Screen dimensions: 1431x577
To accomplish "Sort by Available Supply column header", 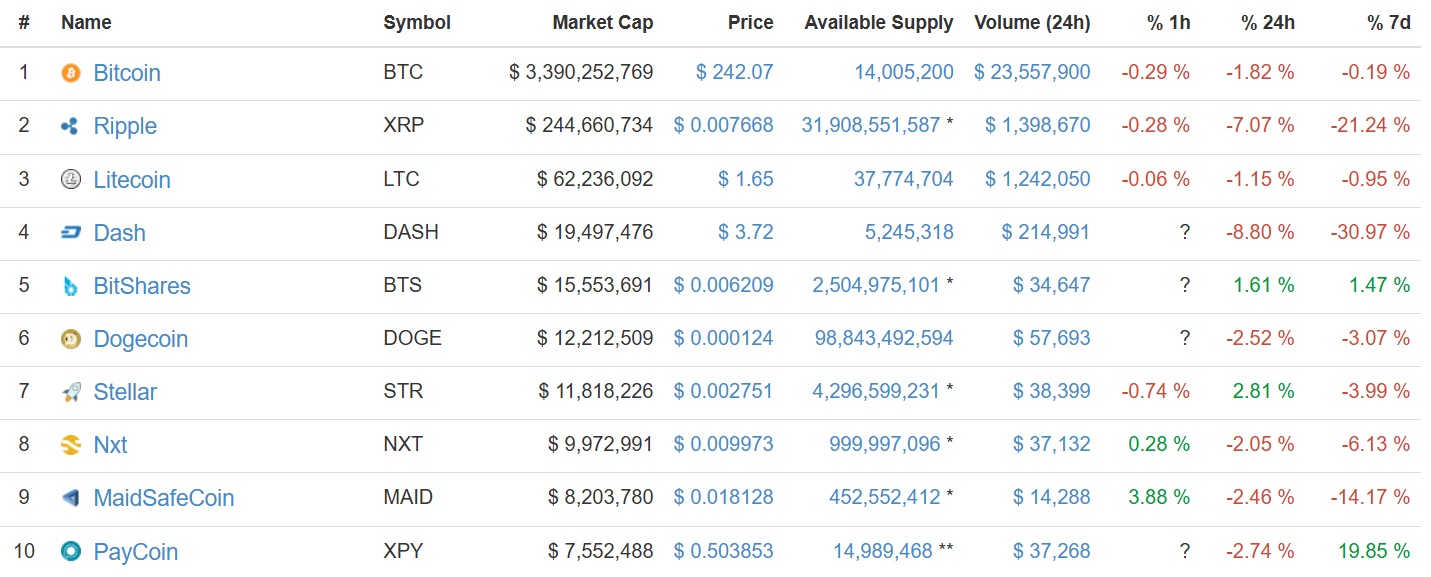I will (879, 22).
